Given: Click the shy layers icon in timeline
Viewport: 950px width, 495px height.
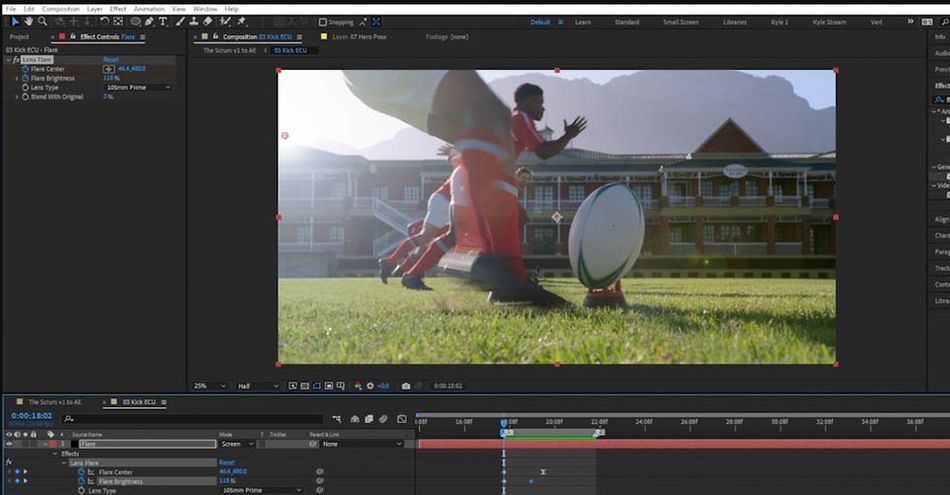Looking at the screenshot, I should tap(355, 419).
